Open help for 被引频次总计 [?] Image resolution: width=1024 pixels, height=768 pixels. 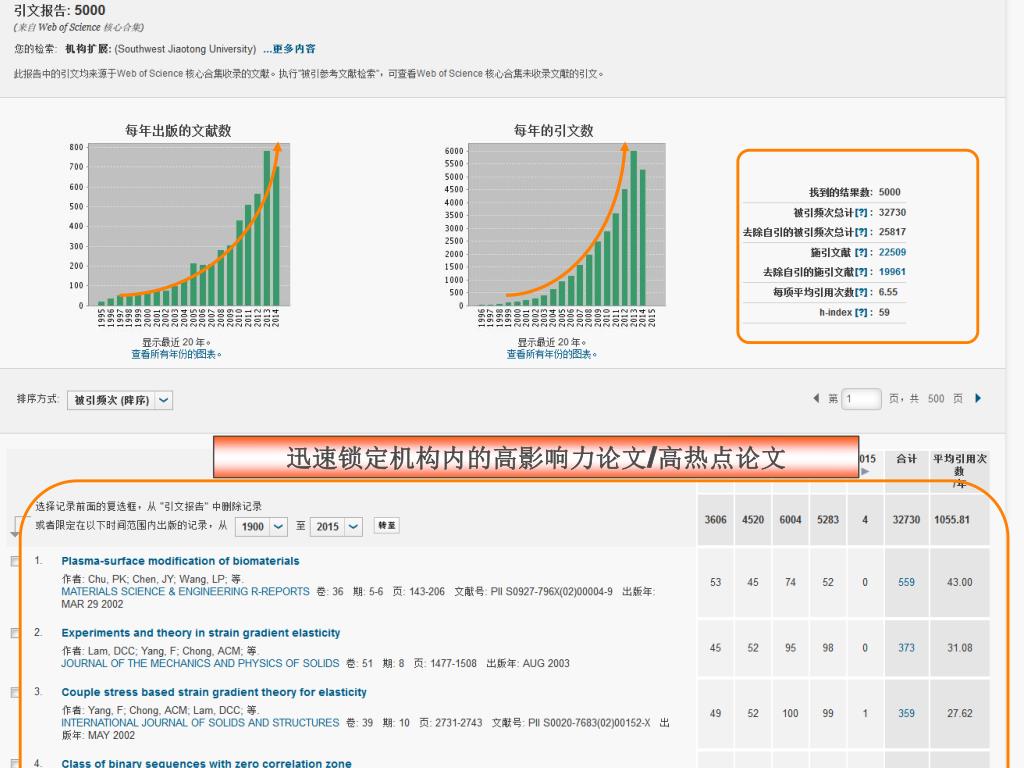[862, 212]
